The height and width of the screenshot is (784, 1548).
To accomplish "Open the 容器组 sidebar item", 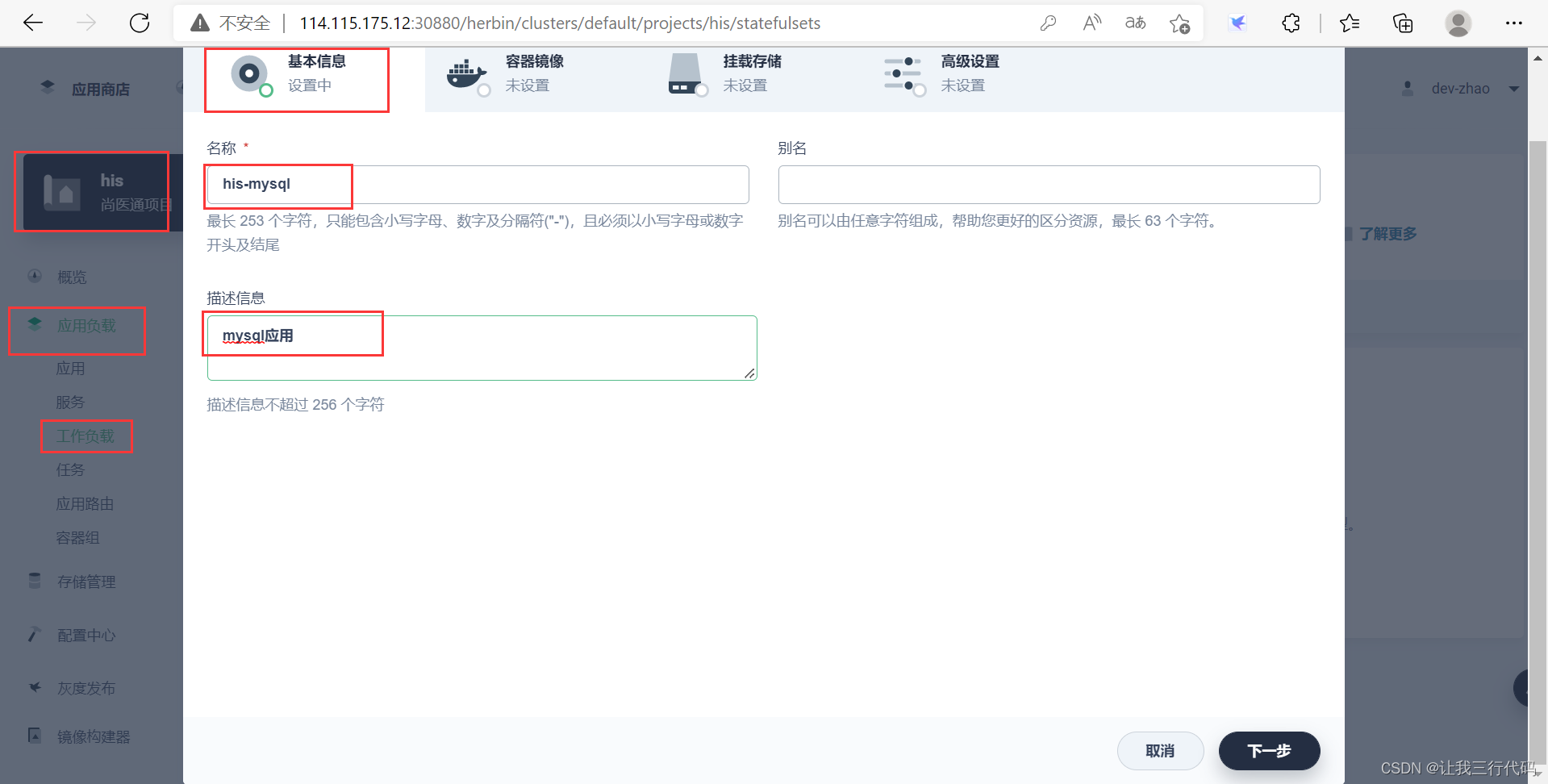I will coord(77,538).
